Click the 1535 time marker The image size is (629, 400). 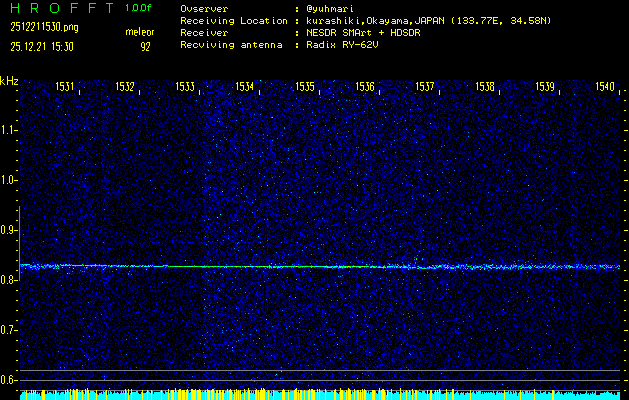pyautogui.click(x=305, y=88)
